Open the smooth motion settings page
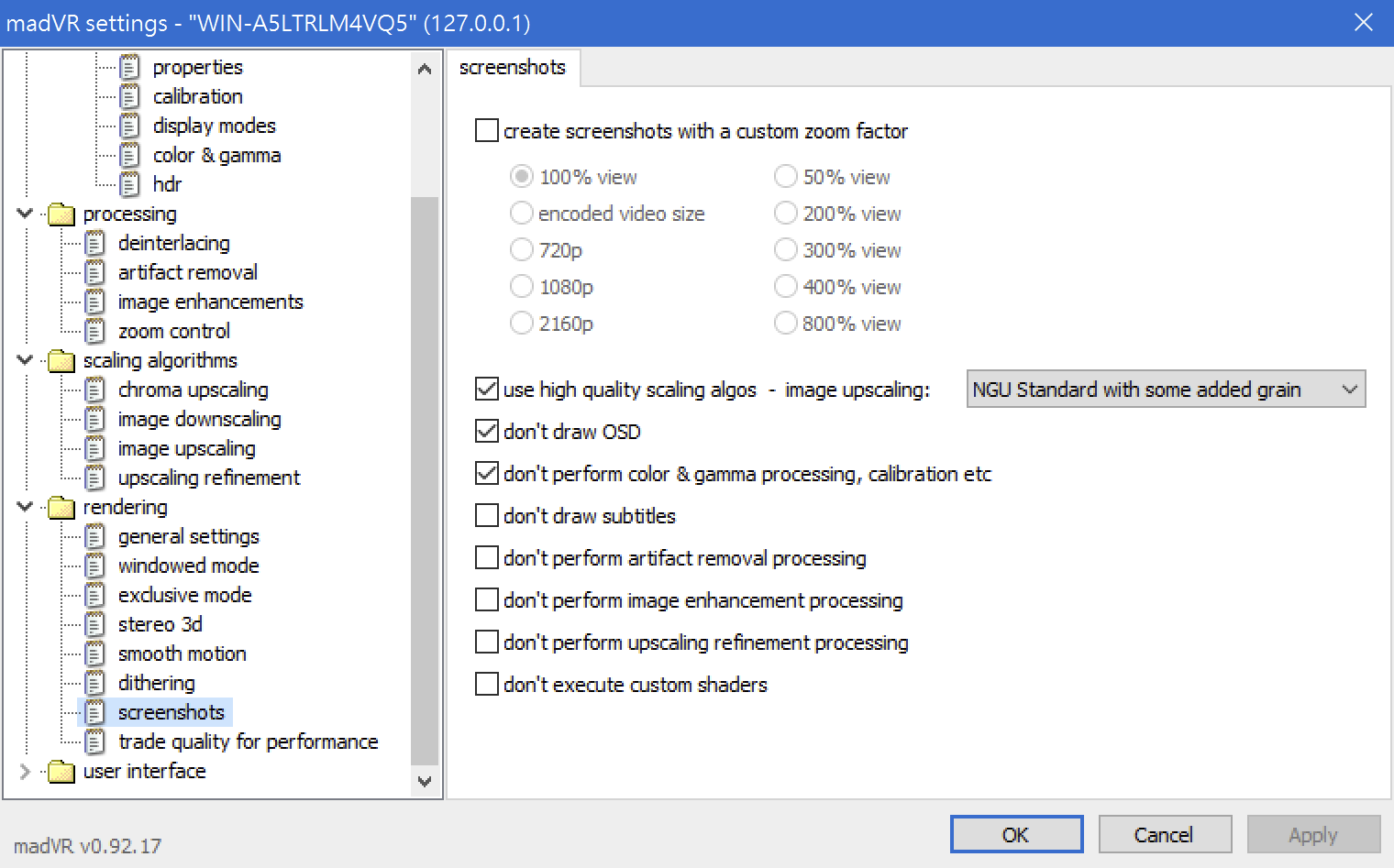 coord(182,654)
